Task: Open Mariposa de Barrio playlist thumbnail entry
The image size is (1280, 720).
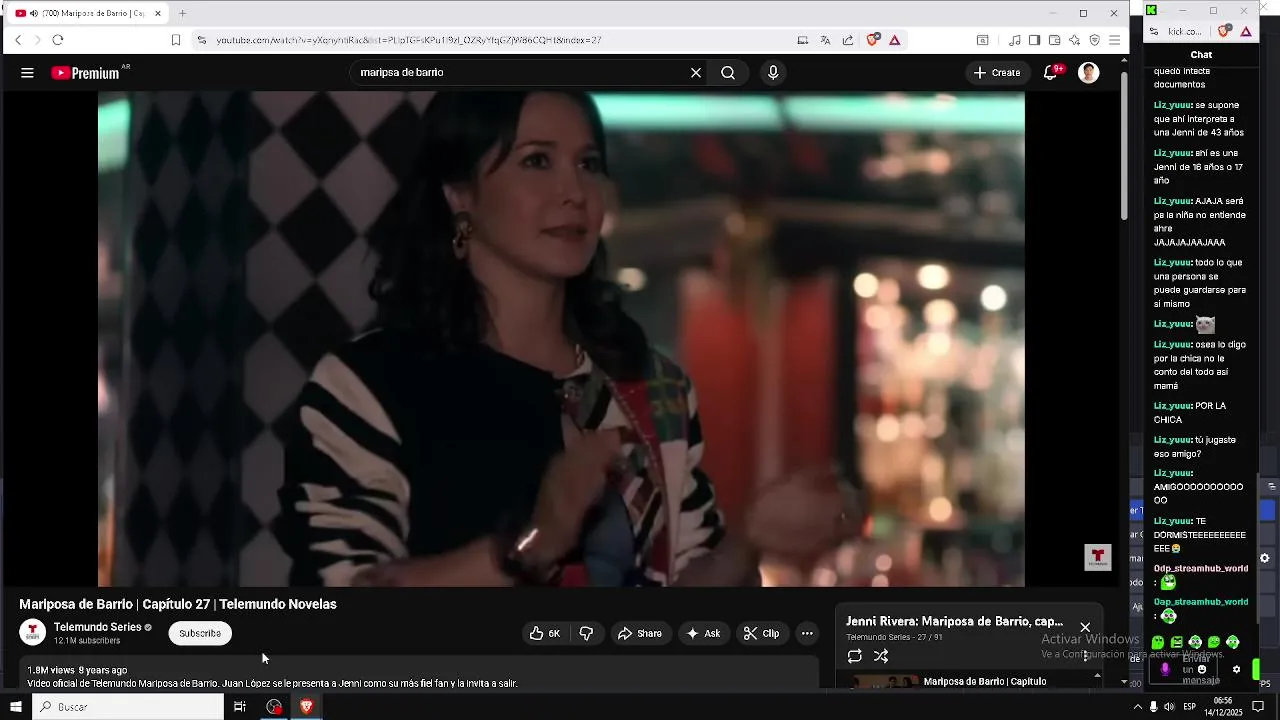Action: coord(885,682)
